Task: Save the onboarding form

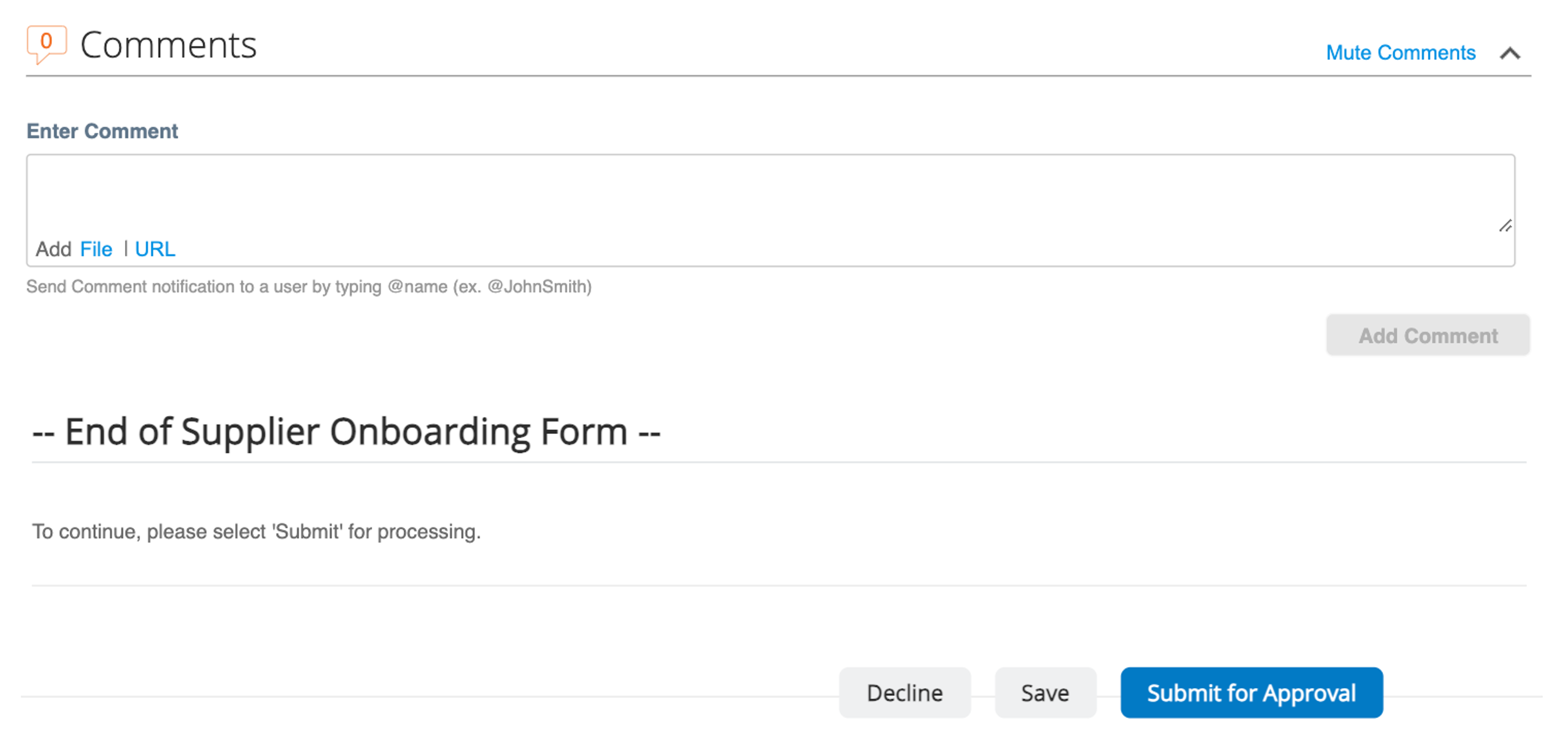Action: [1045, 693]
